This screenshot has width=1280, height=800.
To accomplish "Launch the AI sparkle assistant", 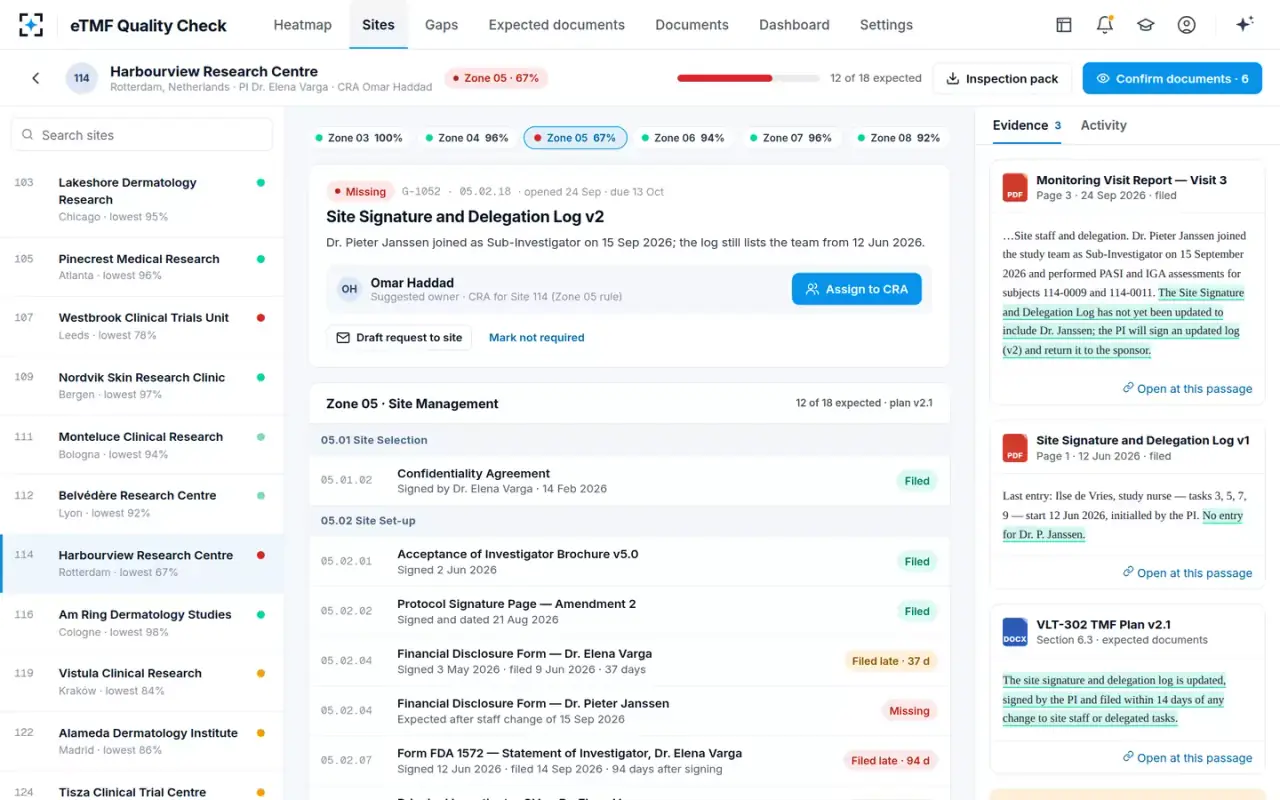I will (x=1245, y=25).
